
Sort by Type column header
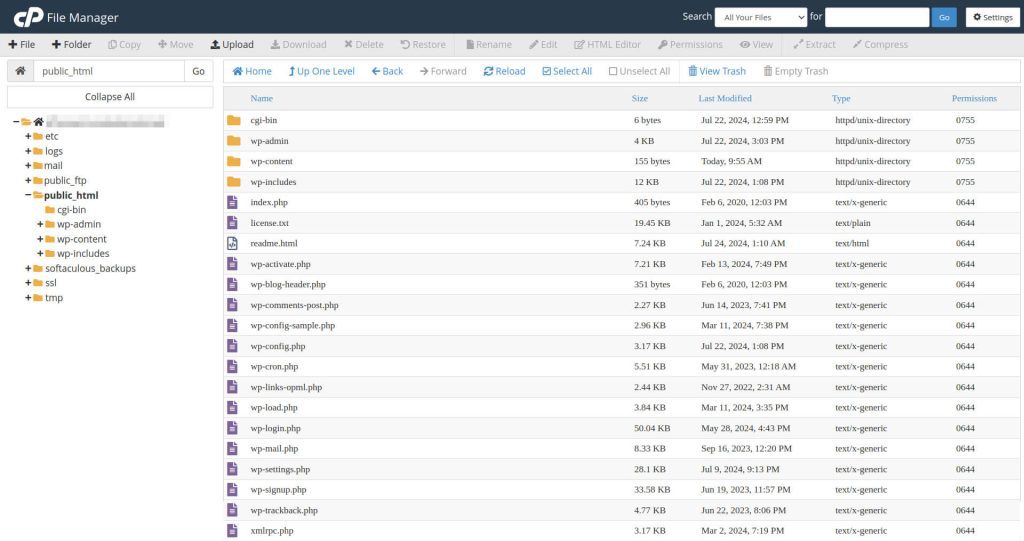(x=840, y=98)
